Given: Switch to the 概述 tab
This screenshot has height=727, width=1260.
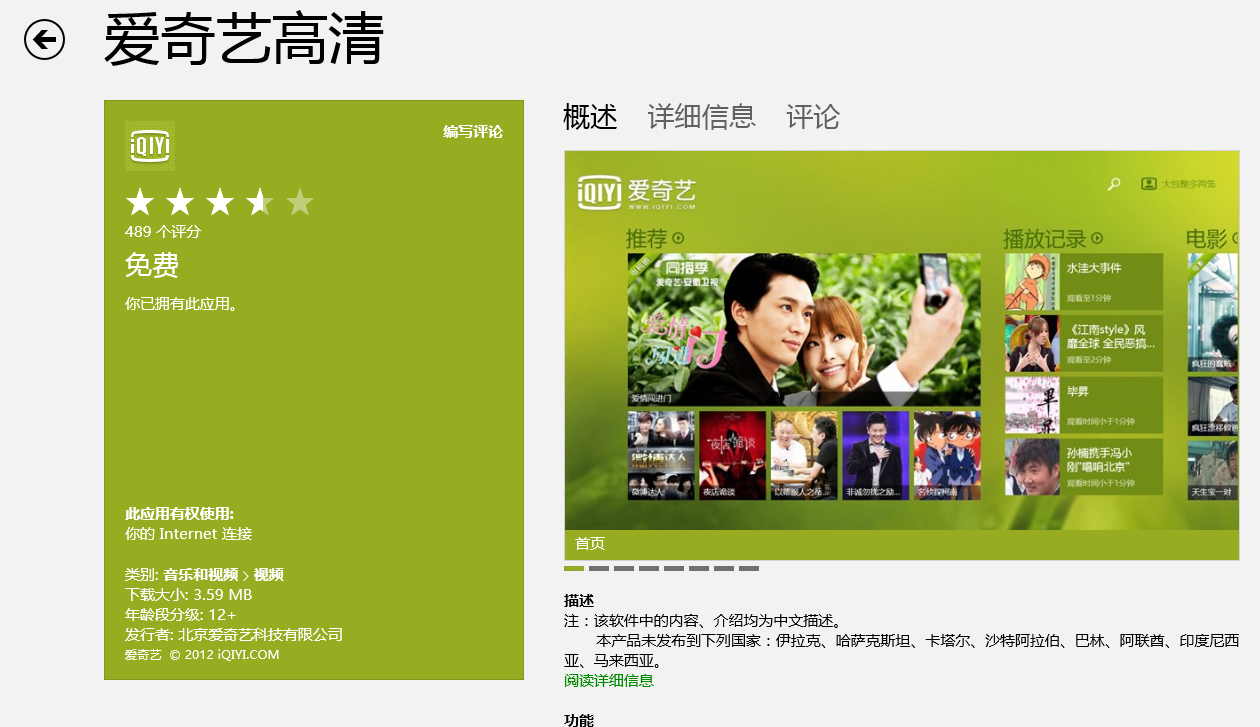Looking at the screenshot, I should click(x=590, y=117).
